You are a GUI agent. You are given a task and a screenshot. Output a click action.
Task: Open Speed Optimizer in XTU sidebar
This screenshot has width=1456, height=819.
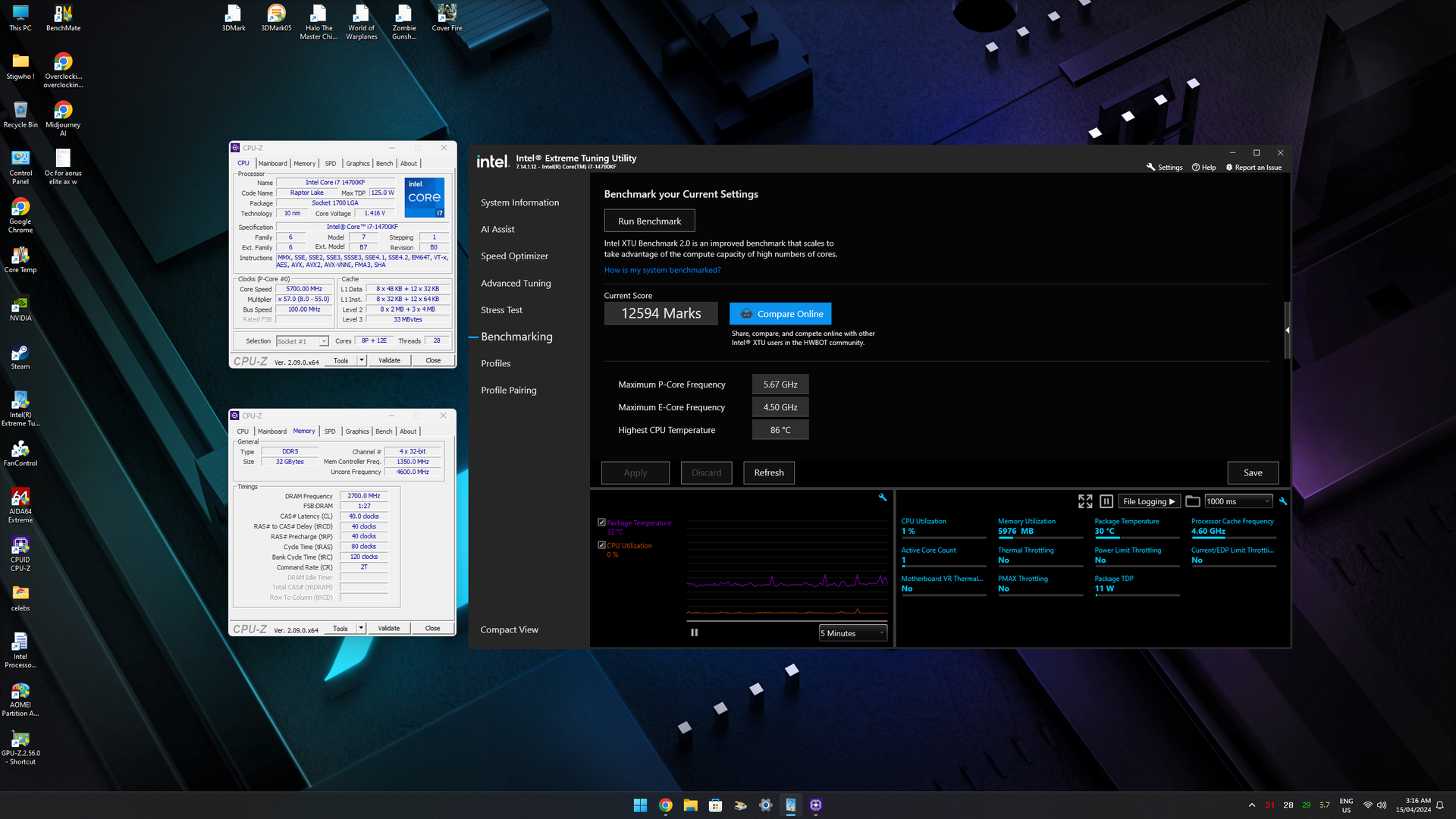514,256
